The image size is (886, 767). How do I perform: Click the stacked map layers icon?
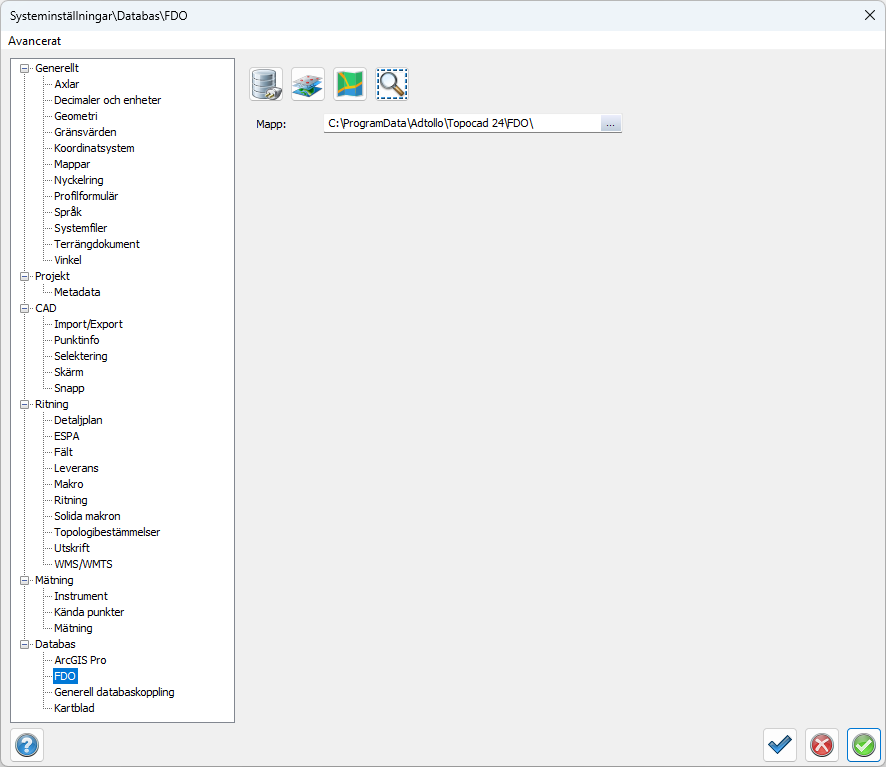click(x=308, y=84)
